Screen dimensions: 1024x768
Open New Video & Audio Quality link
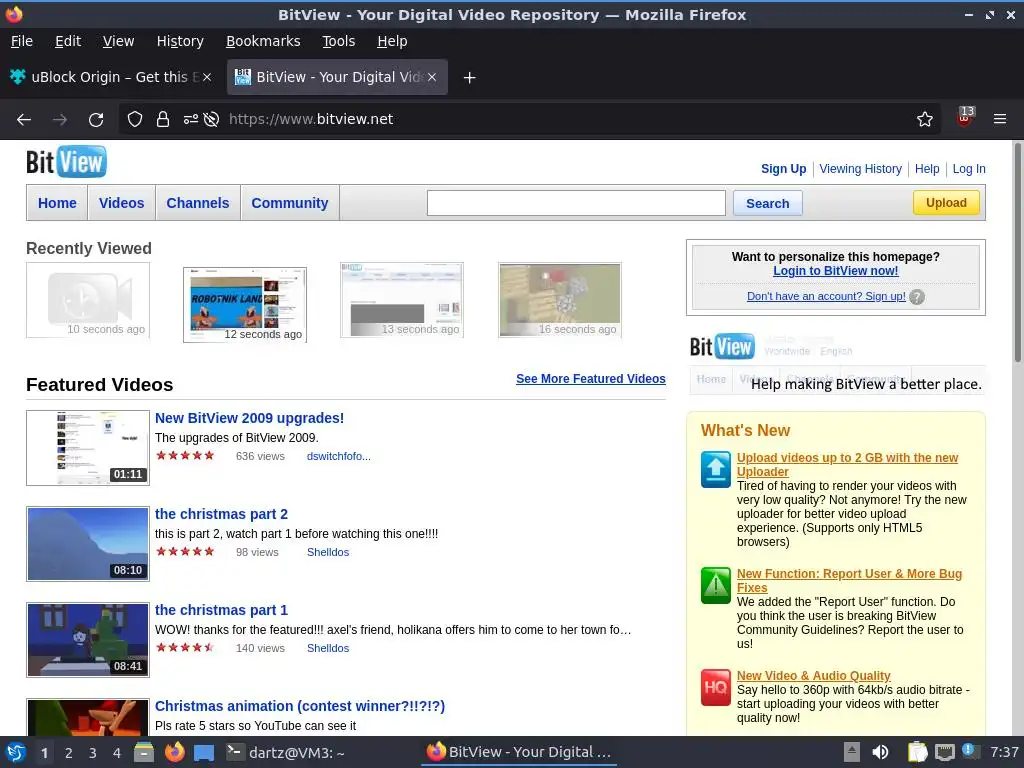814,676
